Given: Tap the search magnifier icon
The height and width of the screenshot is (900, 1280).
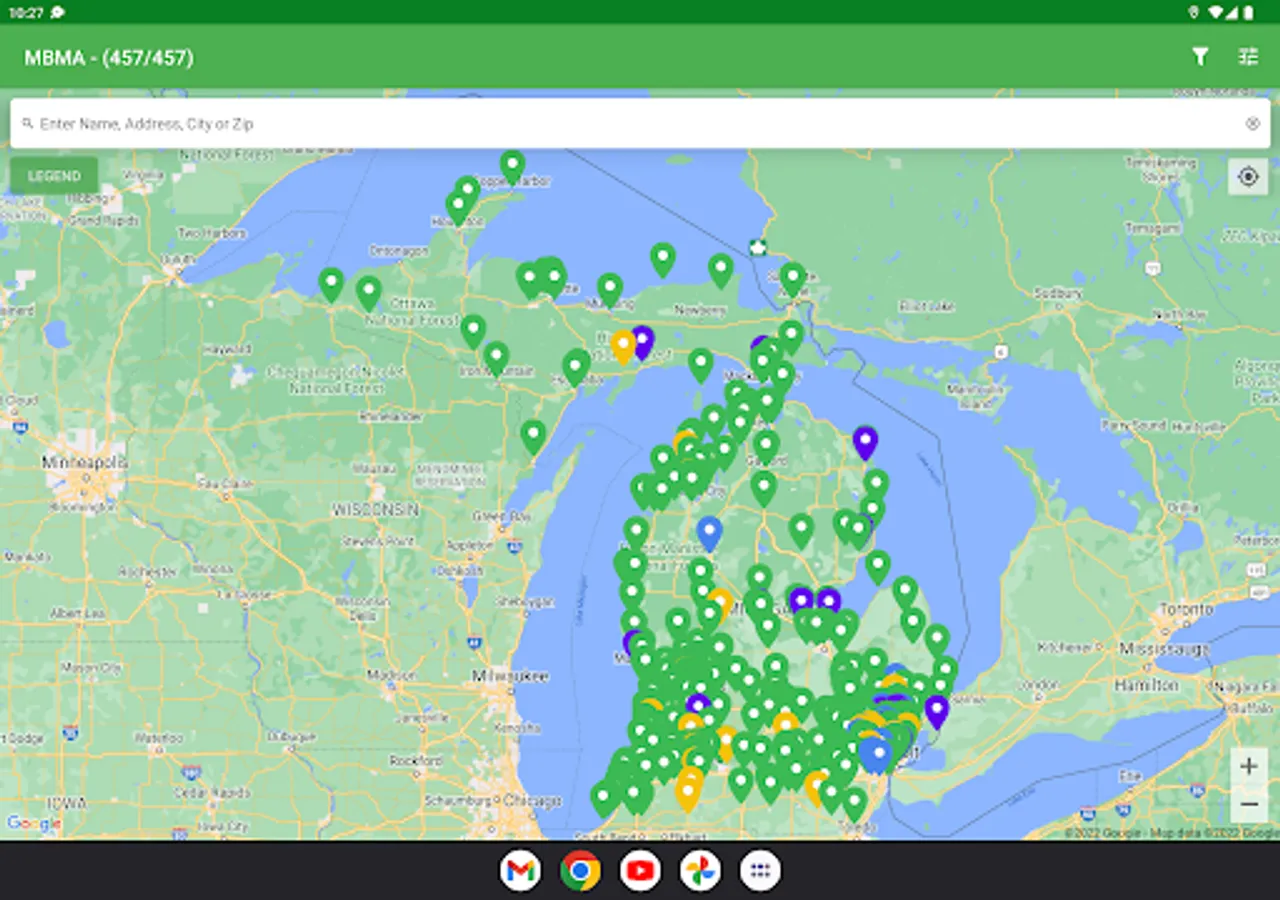Looking at the screenshot, I should point(27,124).
